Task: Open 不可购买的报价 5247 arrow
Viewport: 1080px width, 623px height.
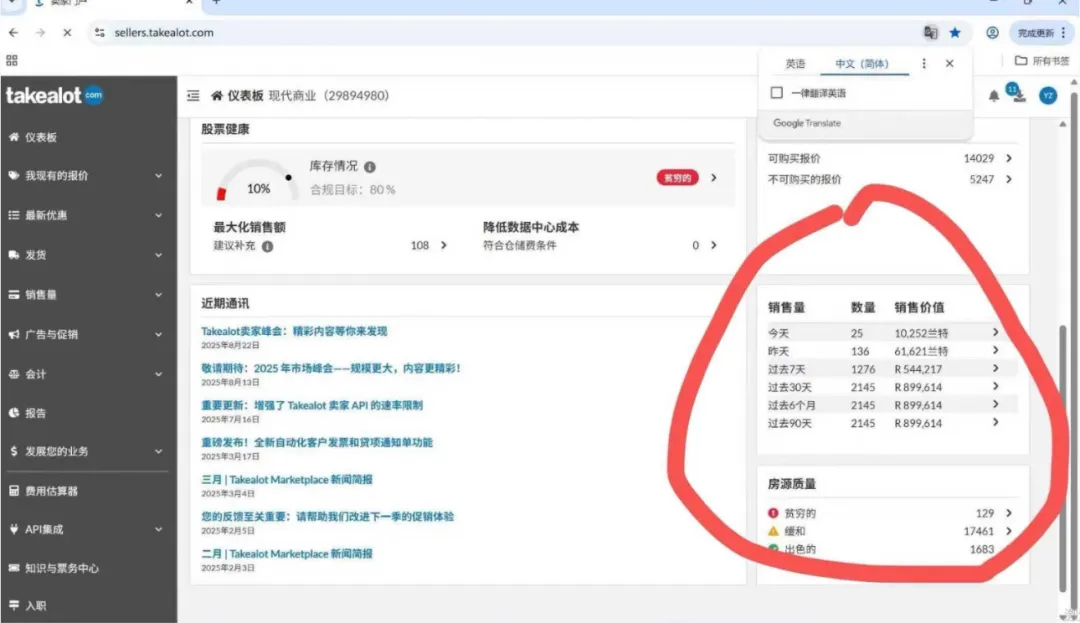Action: 1008,179
